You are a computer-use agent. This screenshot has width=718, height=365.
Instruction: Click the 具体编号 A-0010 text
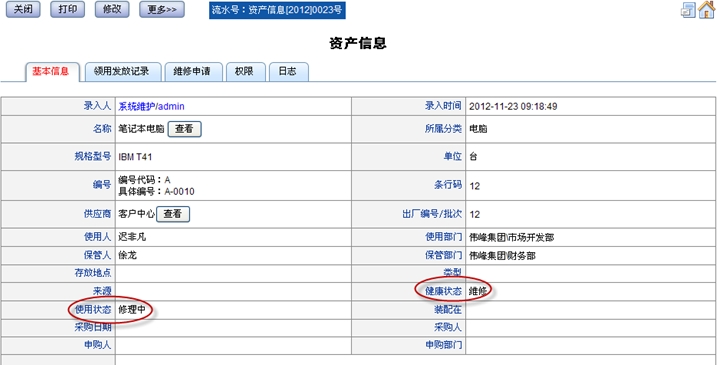(156, 191)
